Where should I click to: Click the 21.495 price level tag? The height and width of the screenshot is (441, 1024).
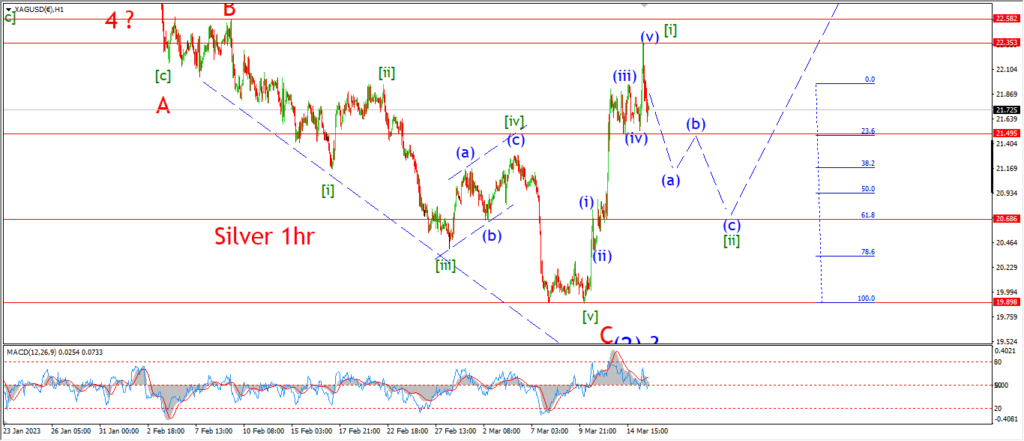[x=1005, y=133]
